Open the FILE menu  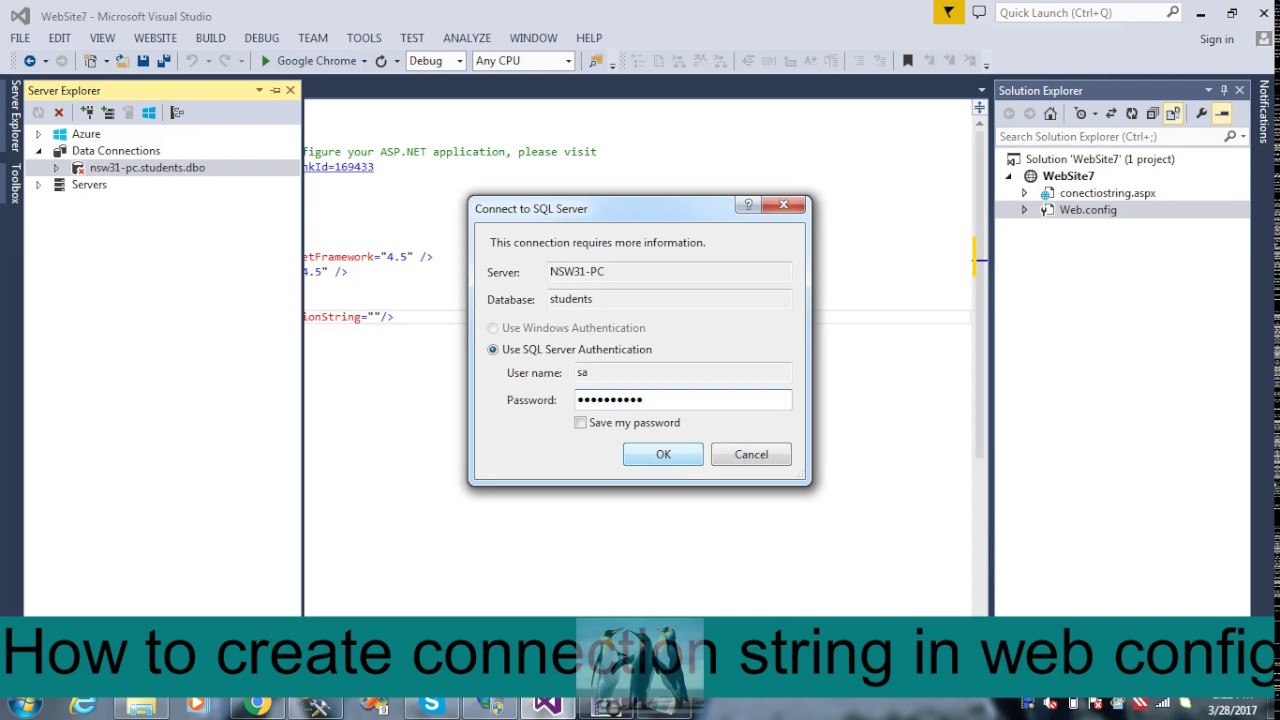coord(20,38)
